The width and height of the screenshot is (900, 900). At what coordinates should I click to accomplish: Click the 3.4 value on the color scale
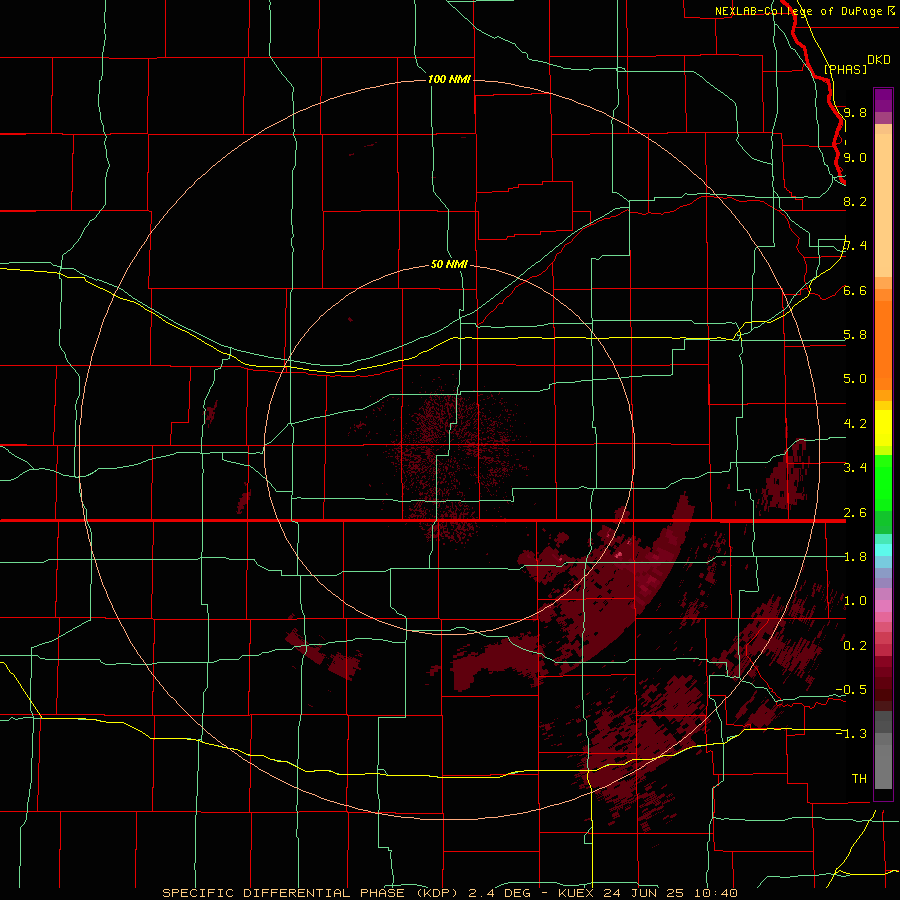tap(855, 467)
